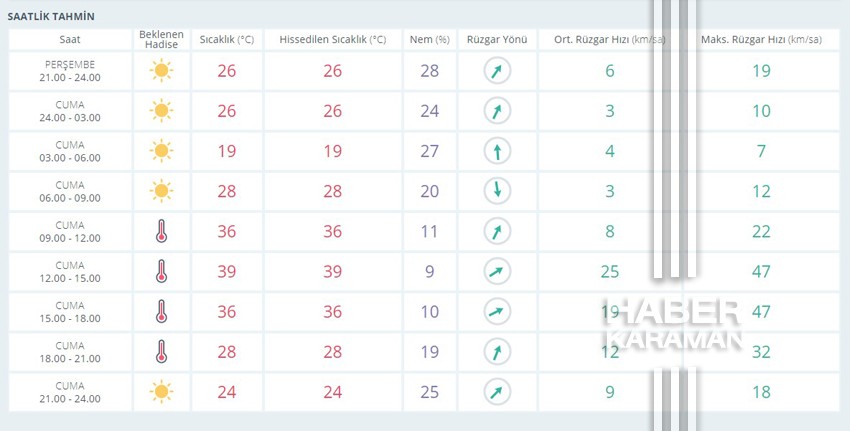Image resolution: width=850 pixels, height=431 pixels.
Task: Click the Rüzgar Yönü column header
Action: click(x=497, y=40)
